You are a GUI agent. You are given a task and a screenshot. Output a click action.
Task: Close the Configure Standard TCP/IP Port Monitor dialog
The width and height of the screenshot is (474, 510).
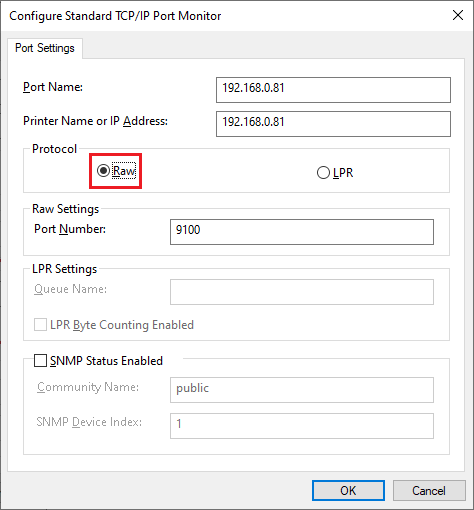[x=458, y=15]
